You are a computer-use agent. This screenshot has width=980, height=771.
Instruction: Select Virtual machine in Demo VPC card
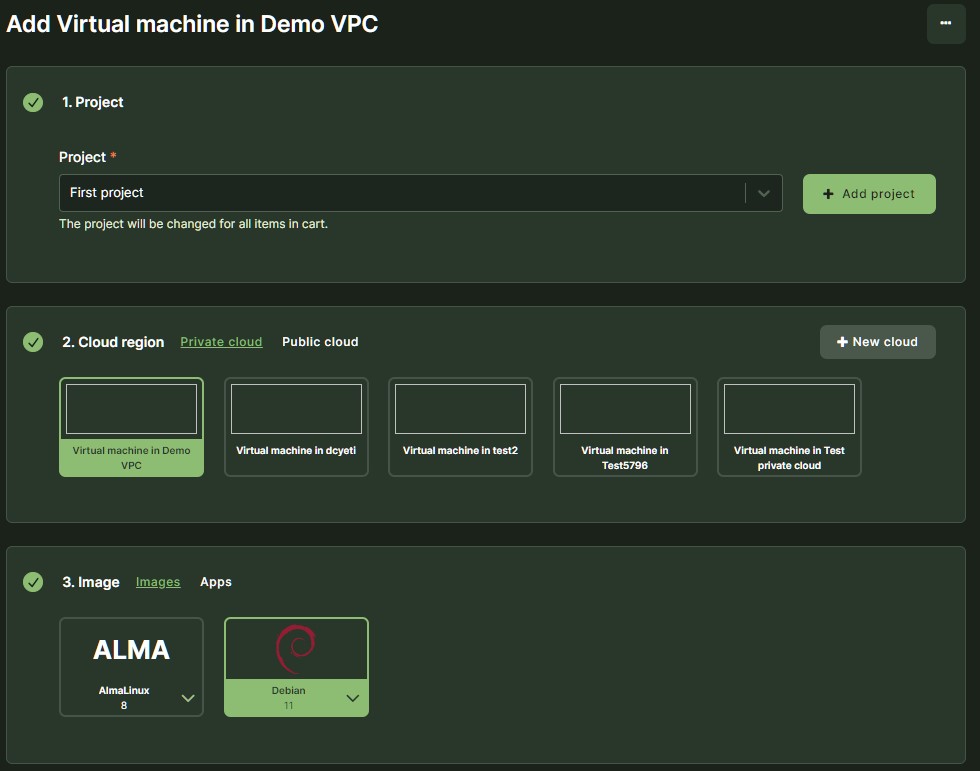pos(131,427)
